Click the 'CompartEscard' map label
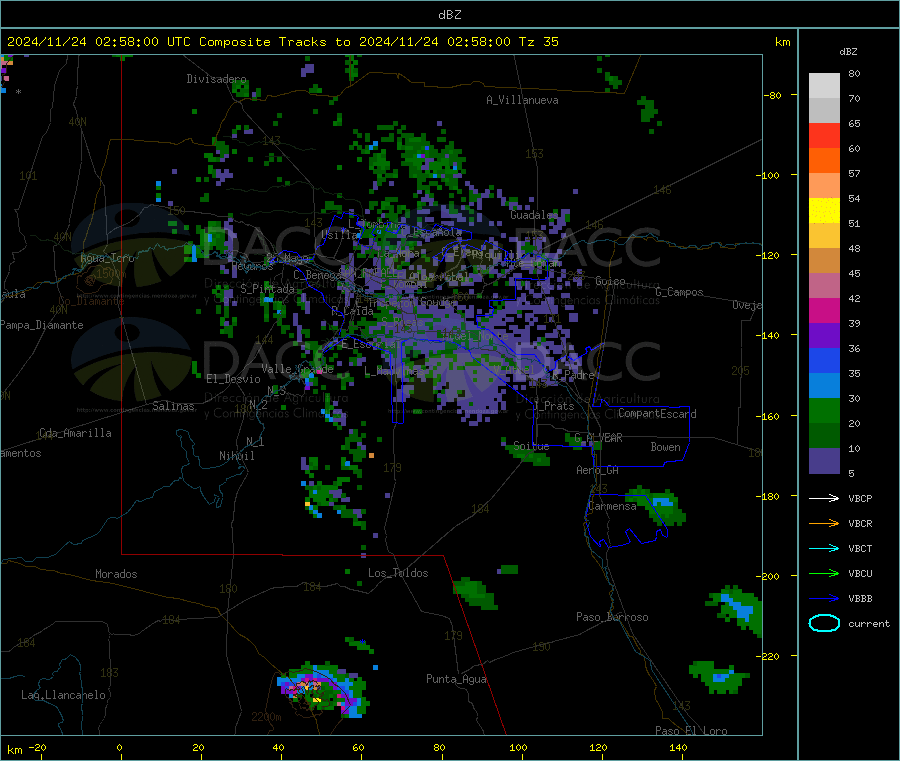Image resolution: width=900 pixels, height=761 pixels. [657, 414]
